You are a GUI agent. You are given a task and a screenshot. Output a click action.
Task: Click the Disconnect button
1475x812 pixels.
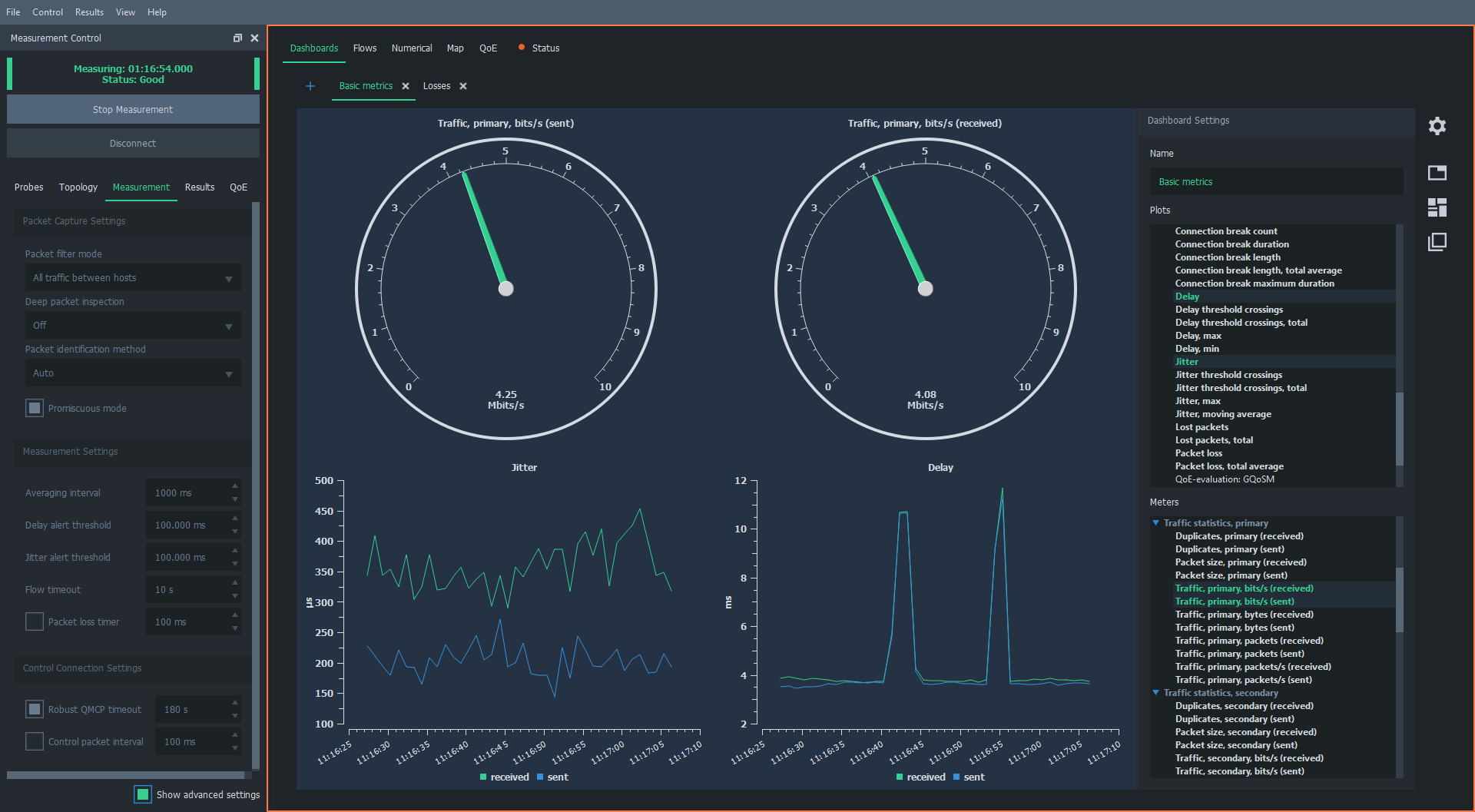(x=133, y=144)
